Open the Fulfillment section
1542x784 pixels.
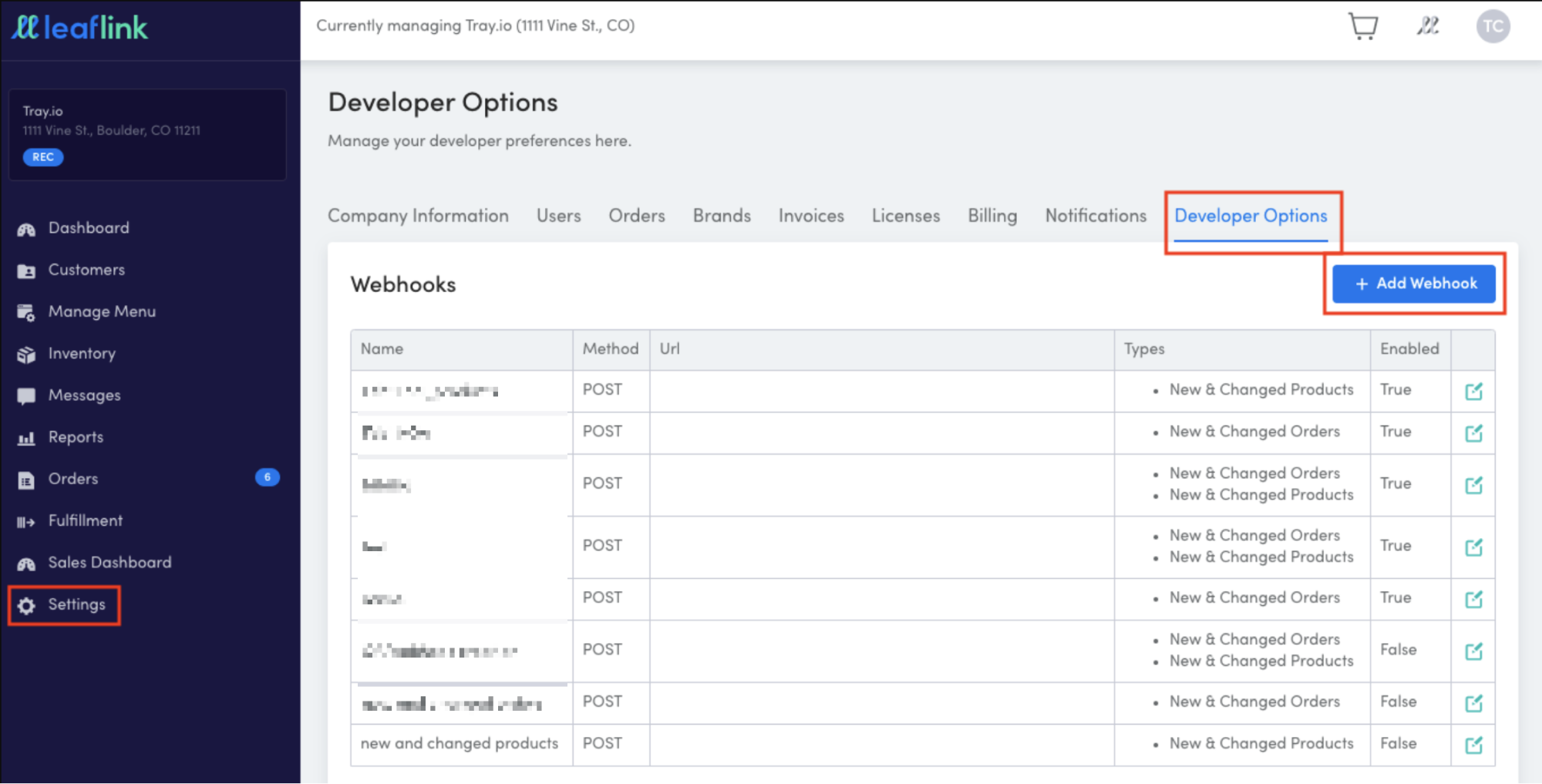coord(85,520)
